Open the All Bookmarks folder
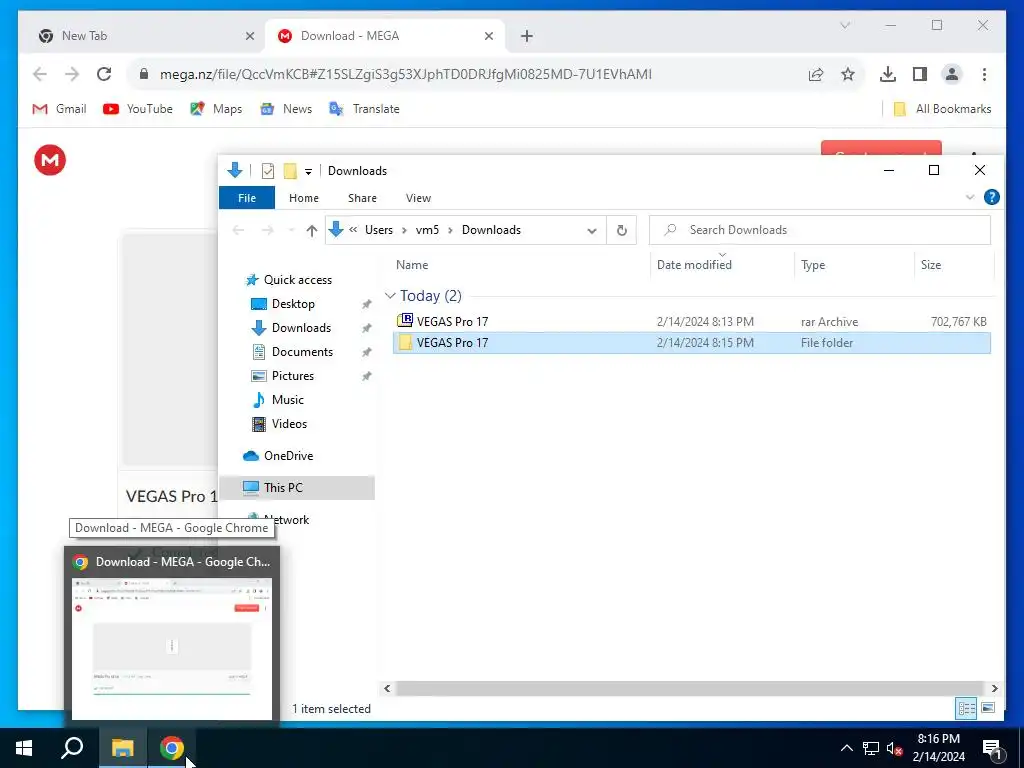This screenshot has width=1024, height=768. tap(942, 109)
